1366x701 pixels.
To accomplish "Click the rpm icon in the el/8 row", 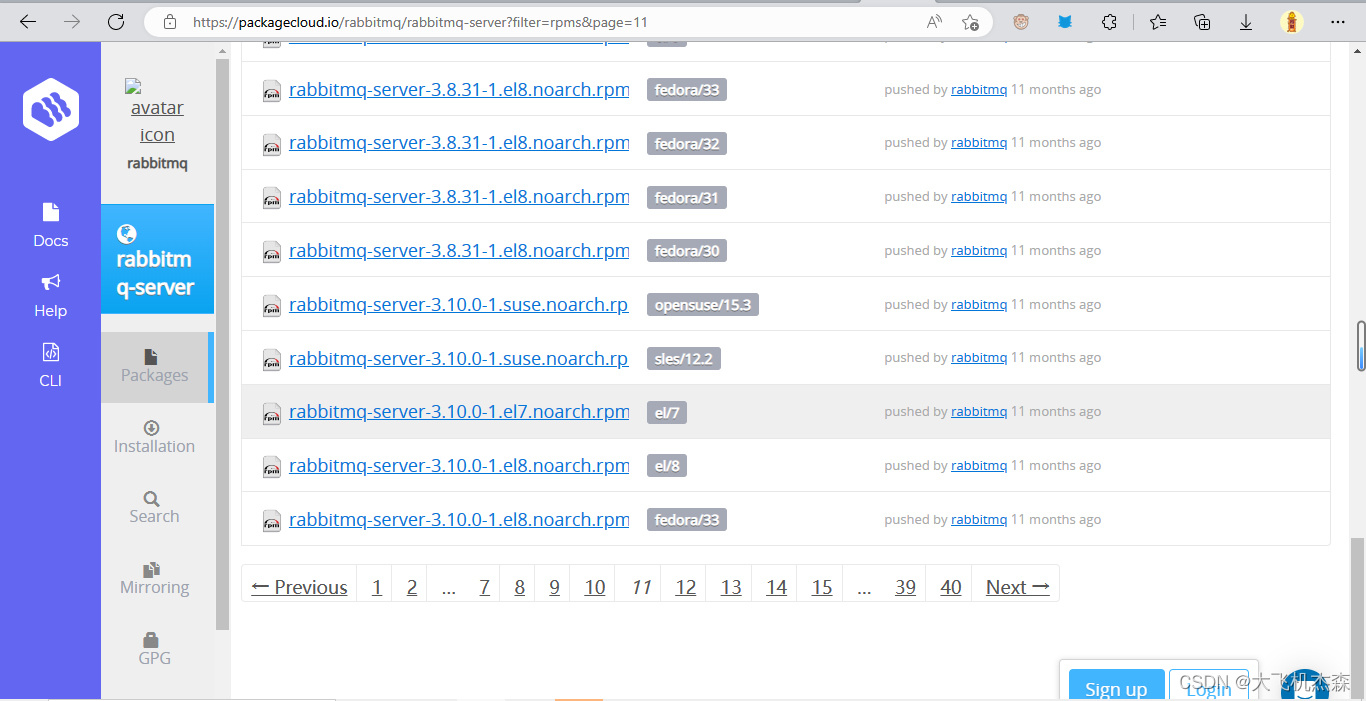I will coord(271,467).
